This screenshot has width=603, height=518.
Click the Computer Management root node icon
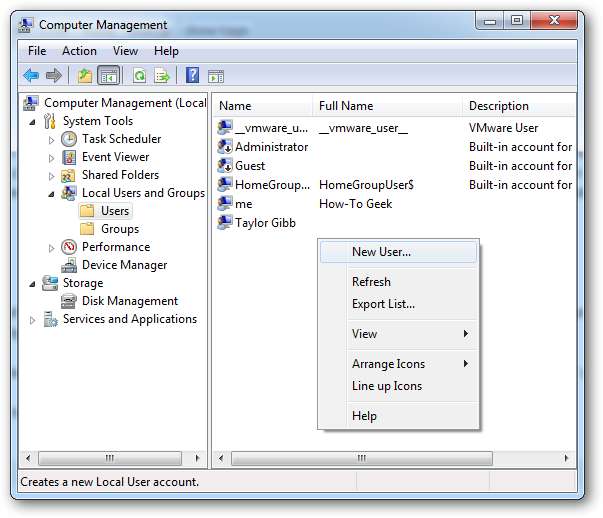tap(31, 103)
